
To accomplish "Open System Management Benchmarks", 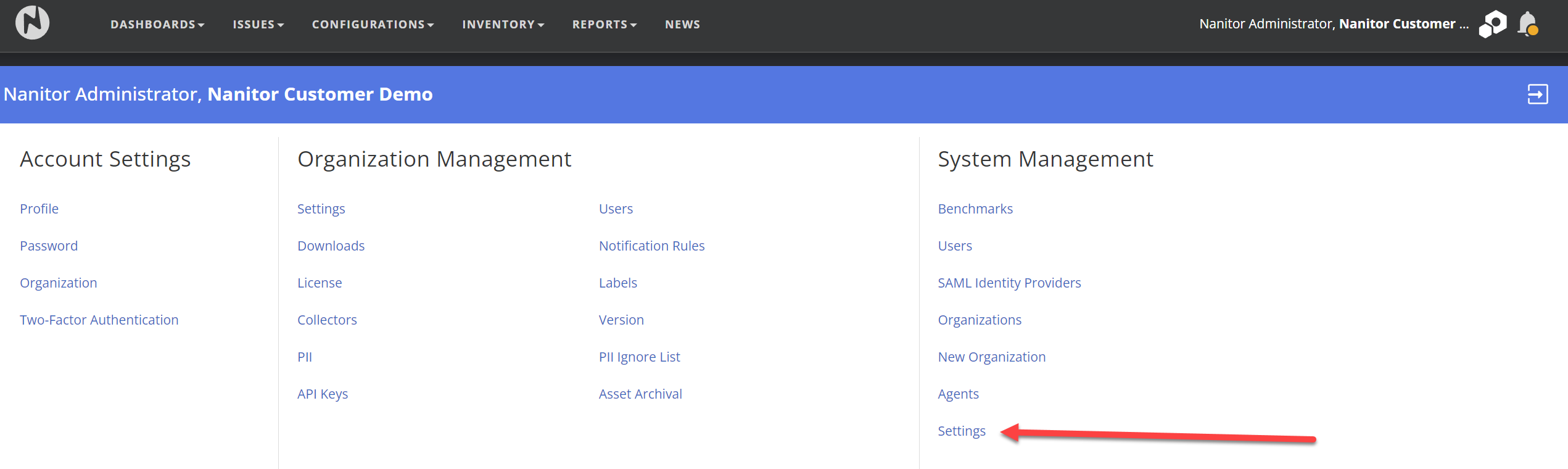I will pyautogui.click(x=975, y=209).
